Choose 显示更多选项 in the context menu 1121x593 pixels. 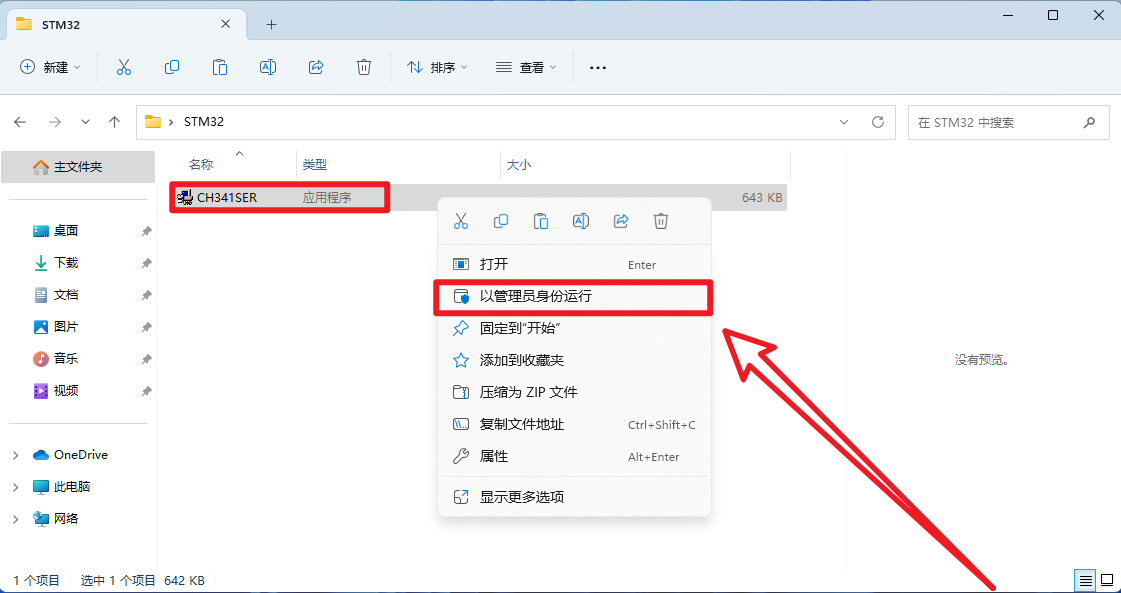click(575, 496)
